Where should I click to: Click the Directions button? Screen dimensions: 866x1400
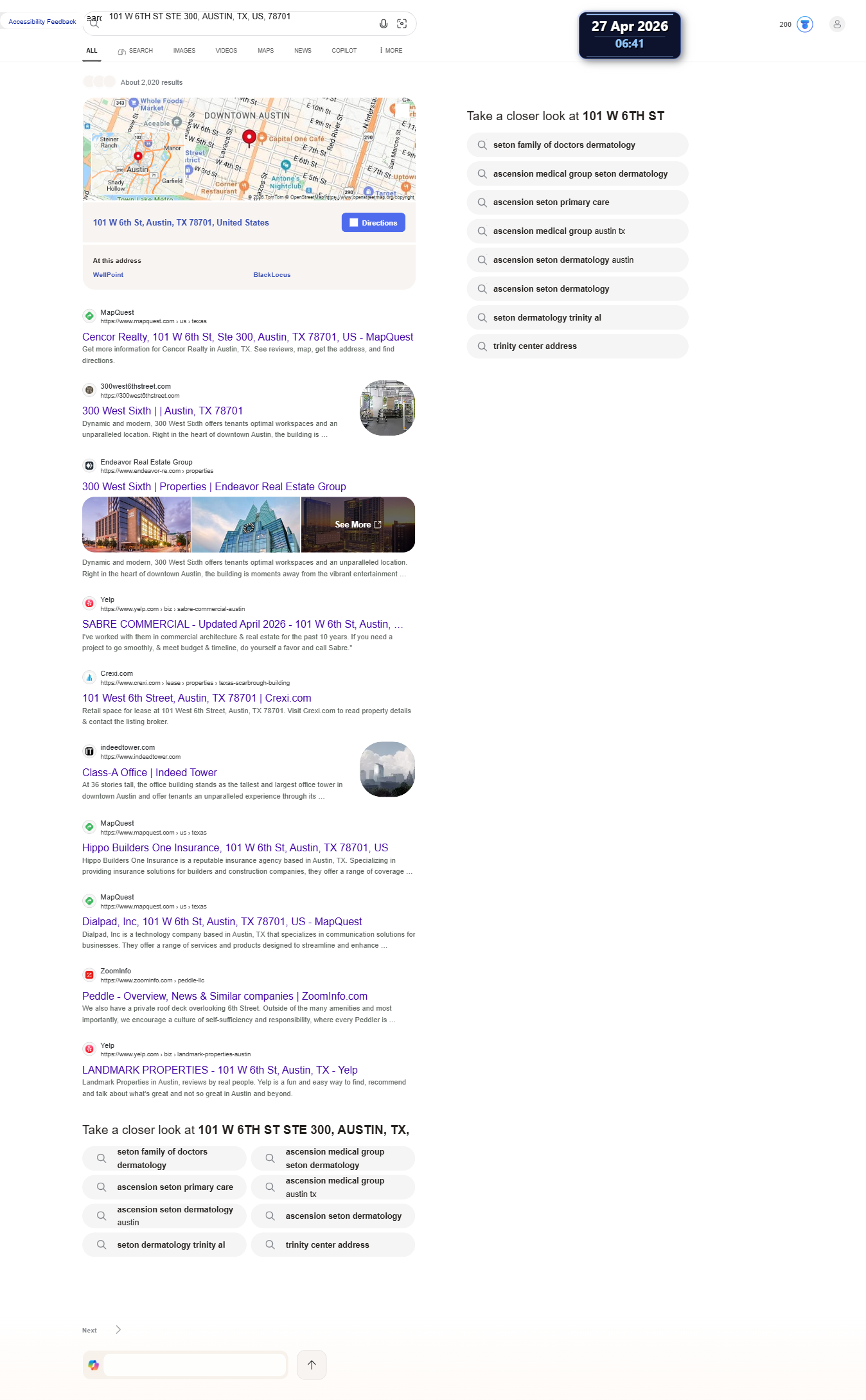[373, 222]
